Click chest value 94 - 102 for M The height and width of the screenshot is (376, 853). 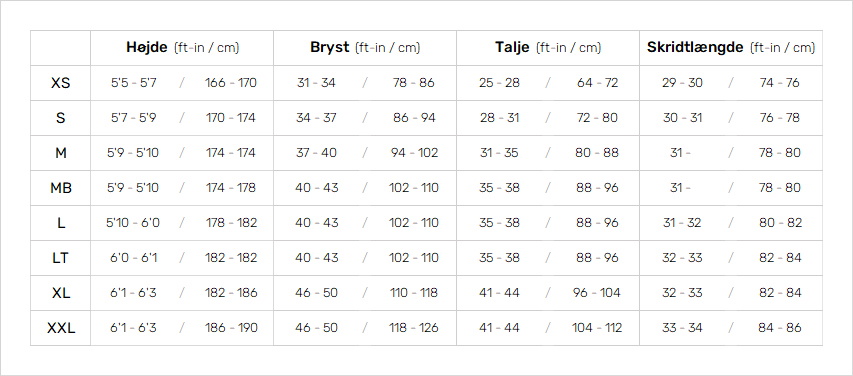coord(414,153)
